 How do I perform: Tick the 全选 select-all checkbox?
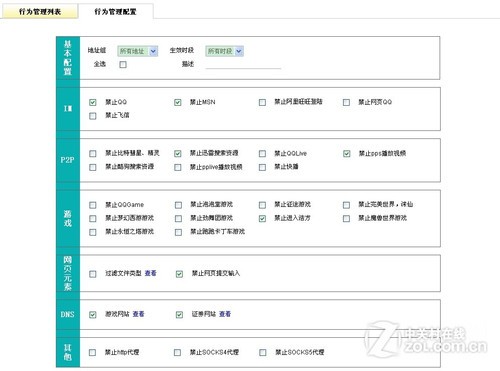123,64
